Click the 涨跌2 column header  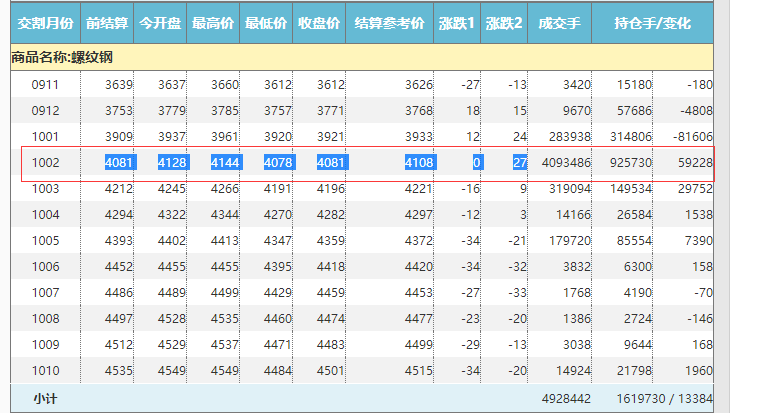pos(504,23)
